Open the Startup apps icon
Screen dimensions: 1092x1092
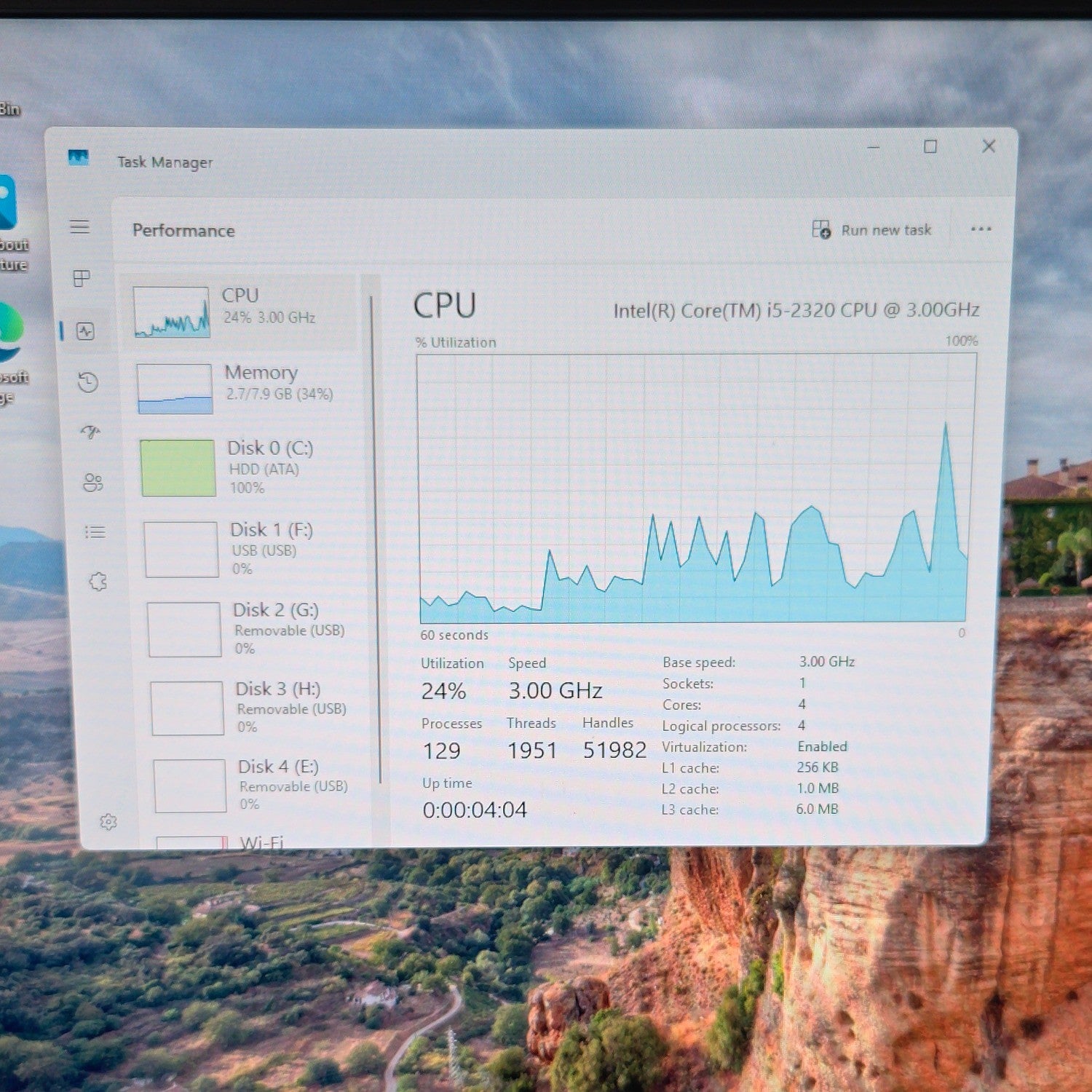(x=90, y=432)
